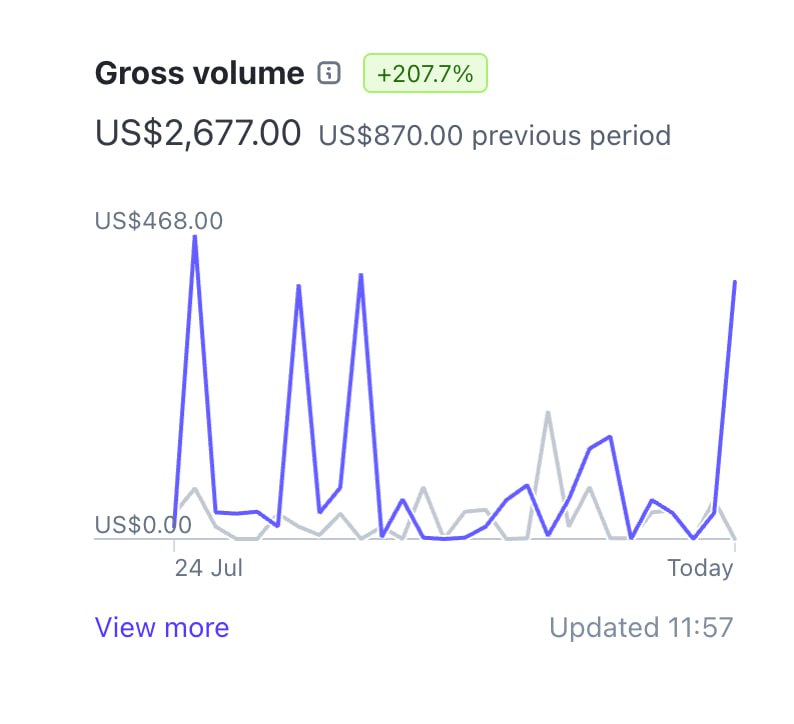Click the tallest purple peak near US$468.00

pos(195,238)
